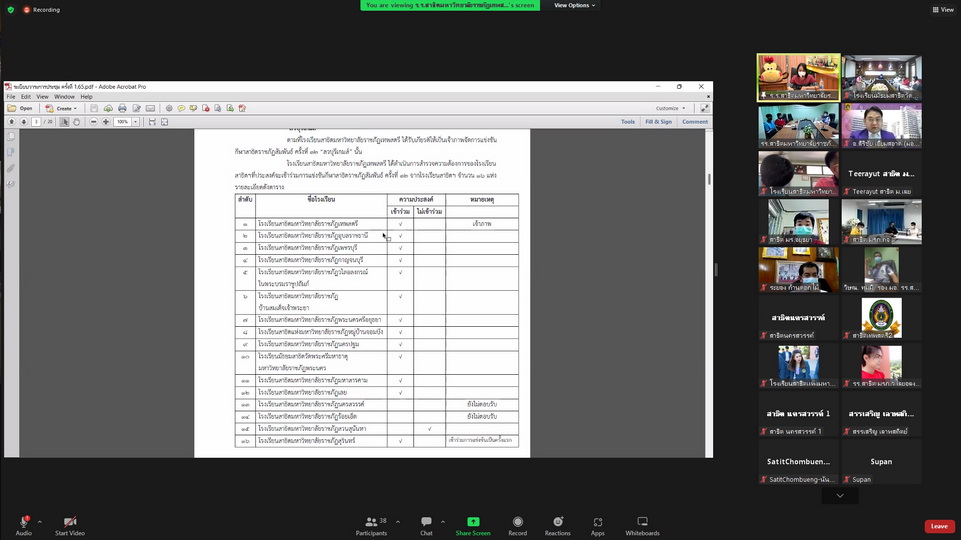Select the Hand pan tool
961x540 pixels.
pyautogui.click(x=78, y=122)
